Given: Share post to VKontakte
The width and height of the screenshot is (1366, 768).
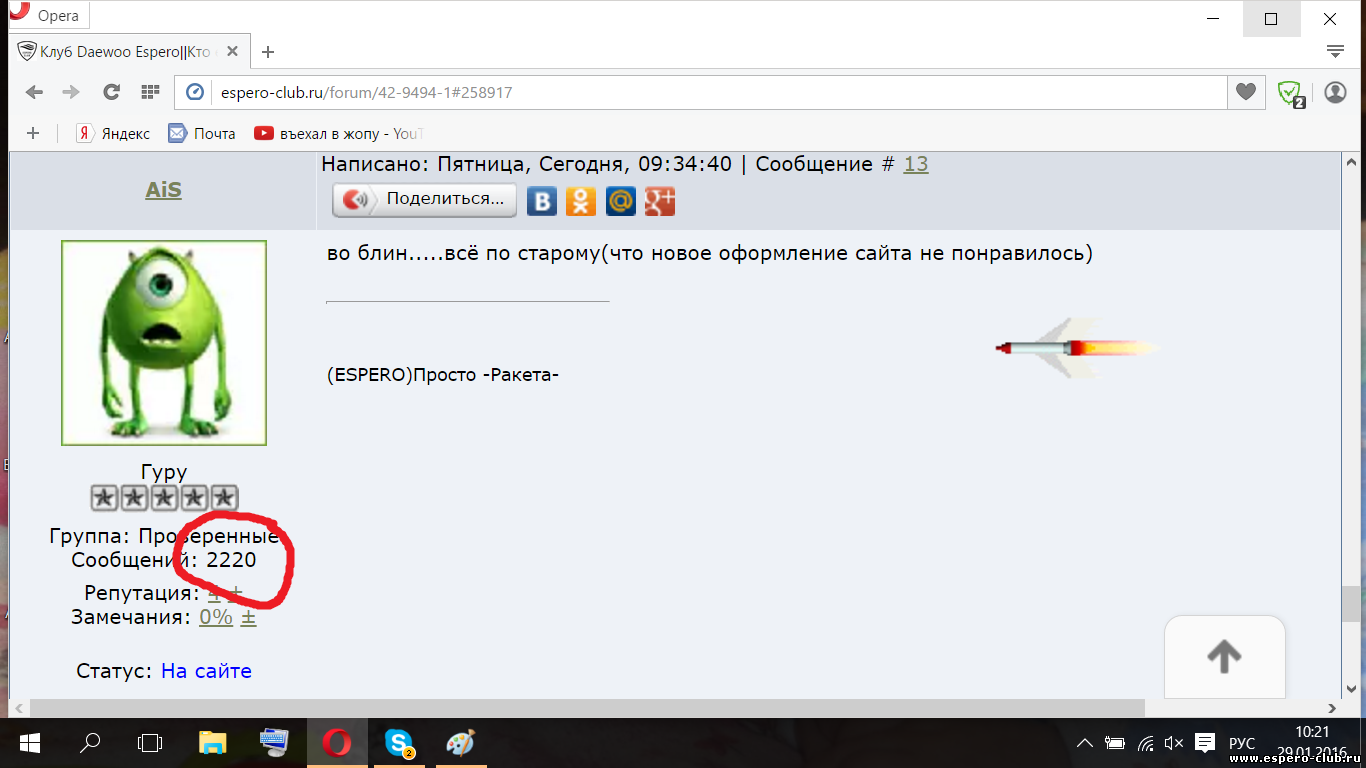Looking at the screenshot, I should (x=541, y=201).
